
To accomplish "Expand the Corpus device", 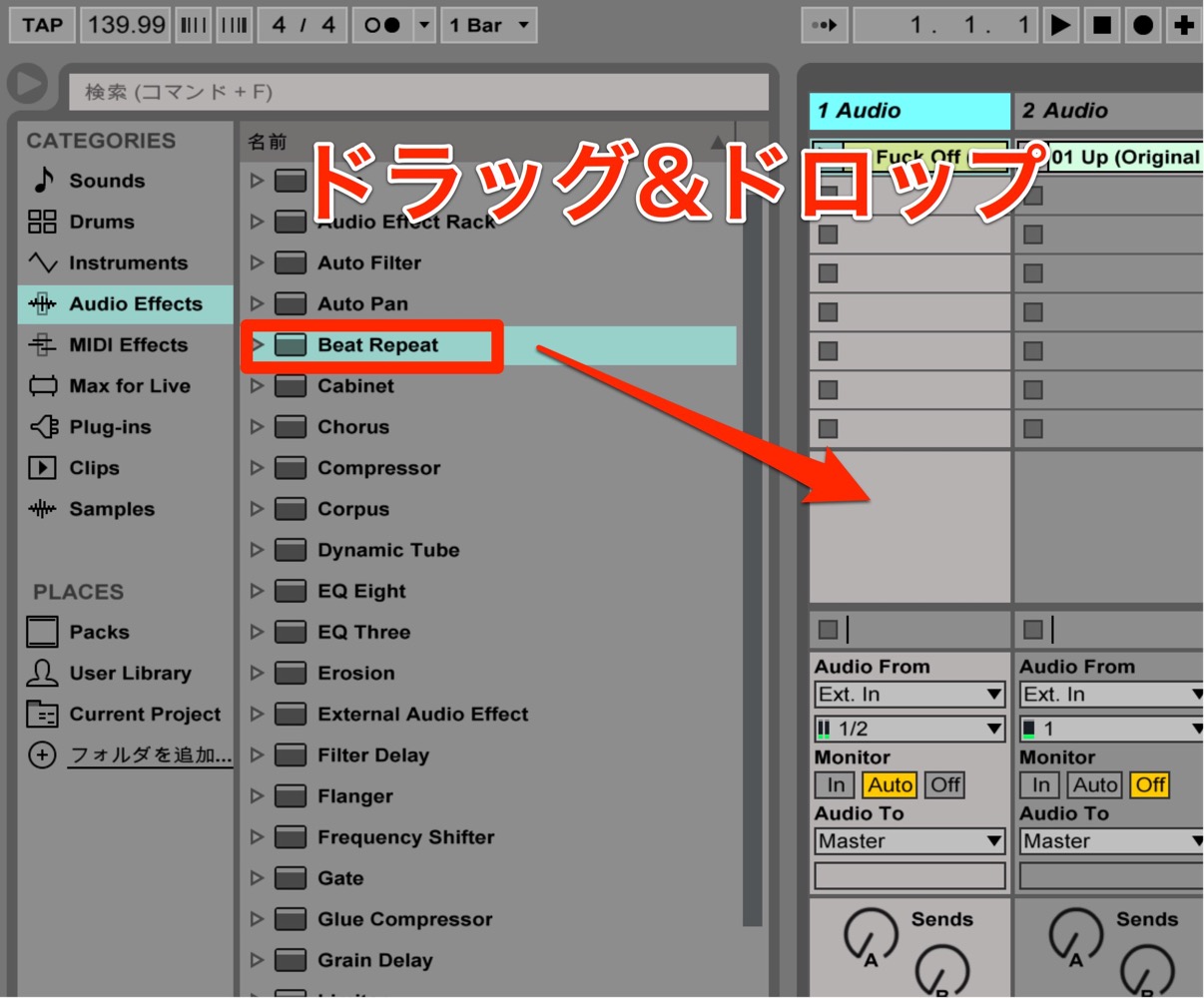I will [x=257, y=508].
